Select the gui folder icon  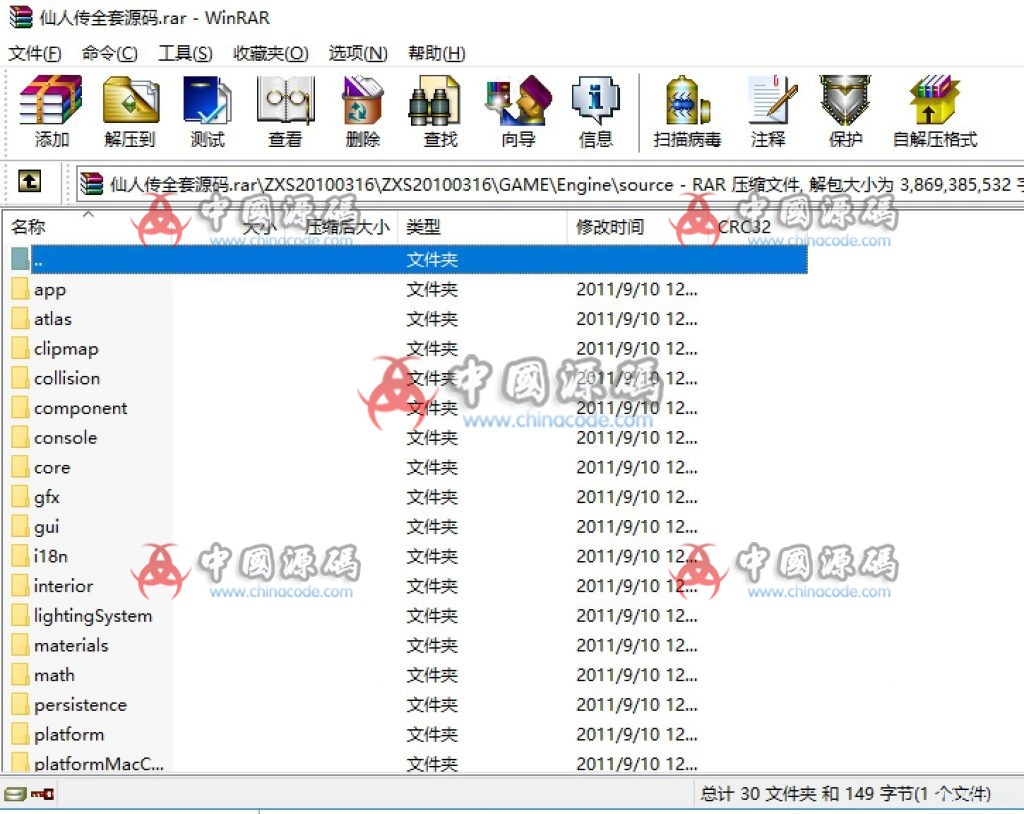point(20,526)
